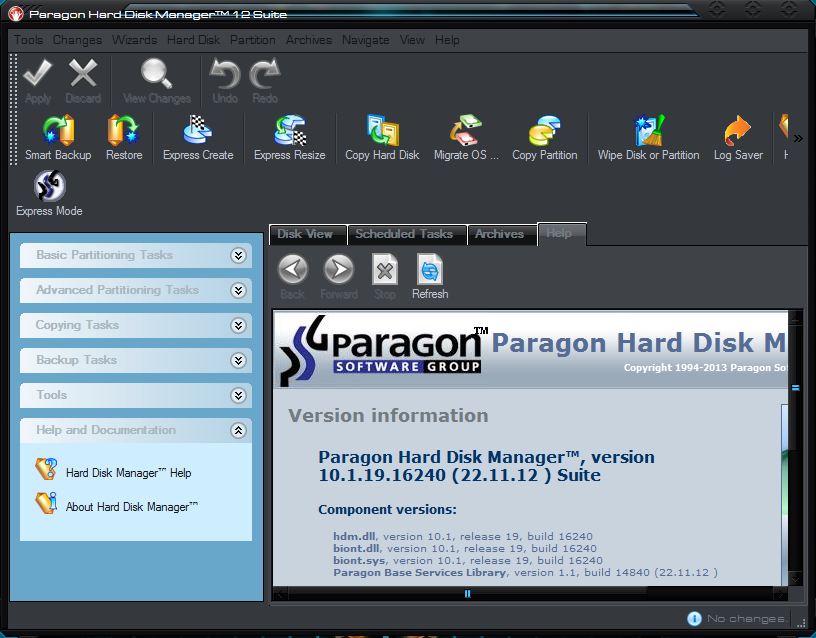Click help pane scroll right arrow

tap(780, 593)
